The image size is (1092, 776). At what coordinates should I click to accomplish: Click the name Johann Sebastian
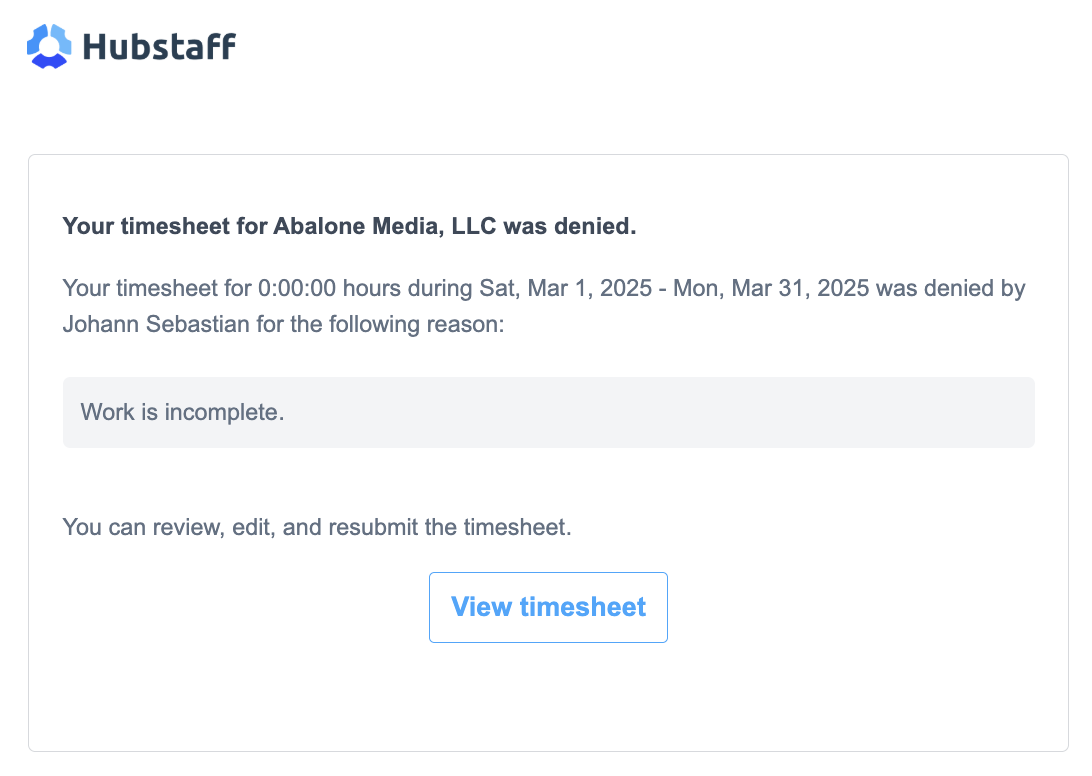tap(156, 324)
